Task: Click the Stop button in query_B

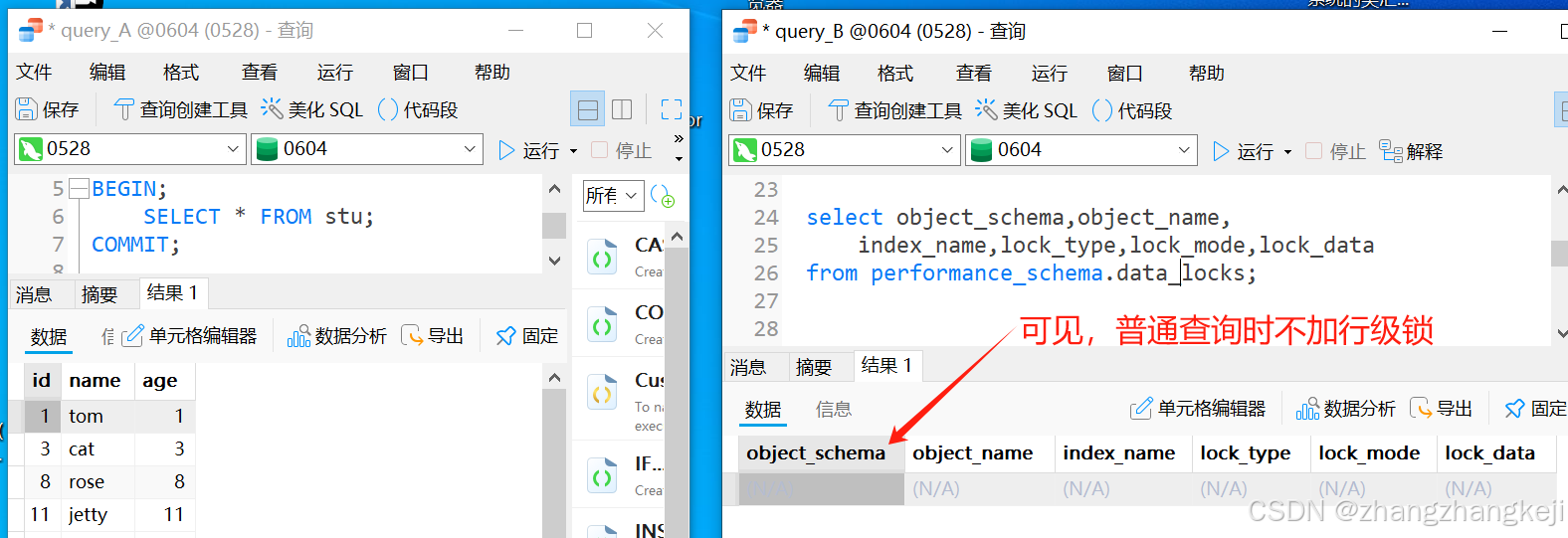Action: (1336, 151)
